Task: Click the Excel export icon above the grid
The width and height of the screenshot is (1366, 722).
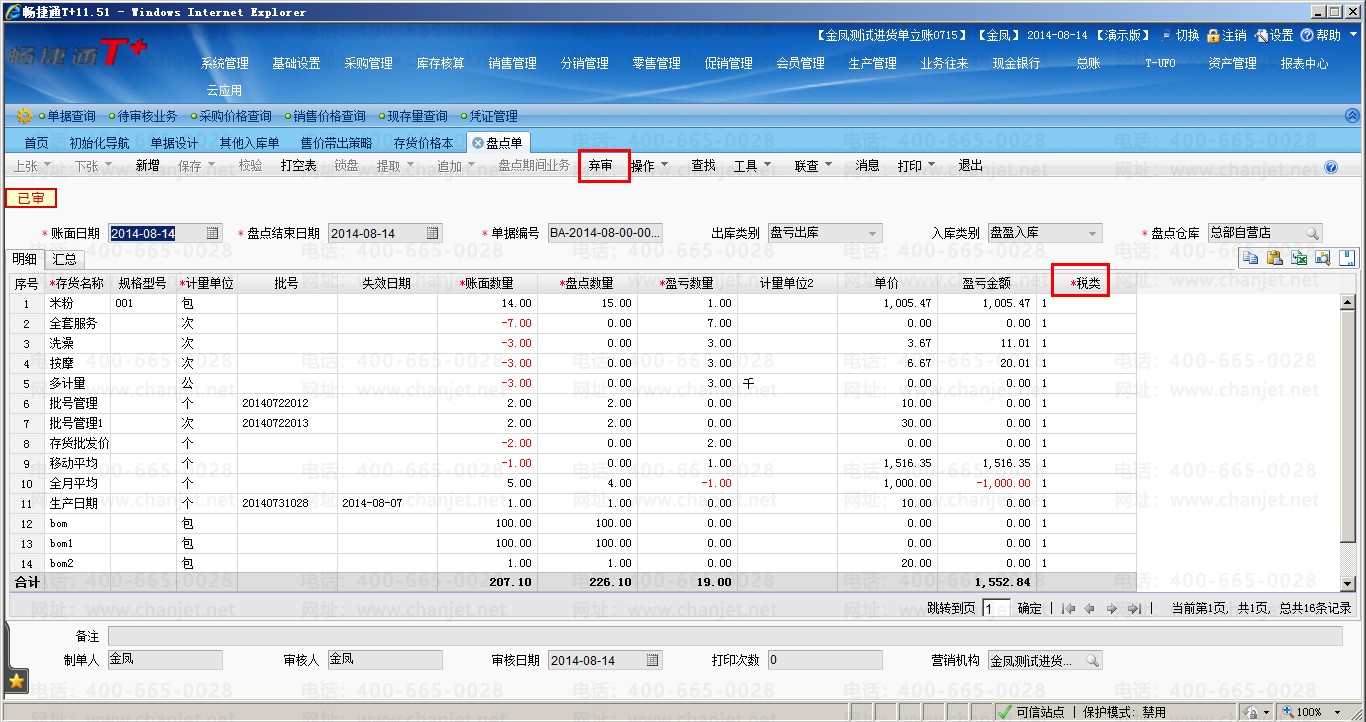Action: coord(1299,258)
